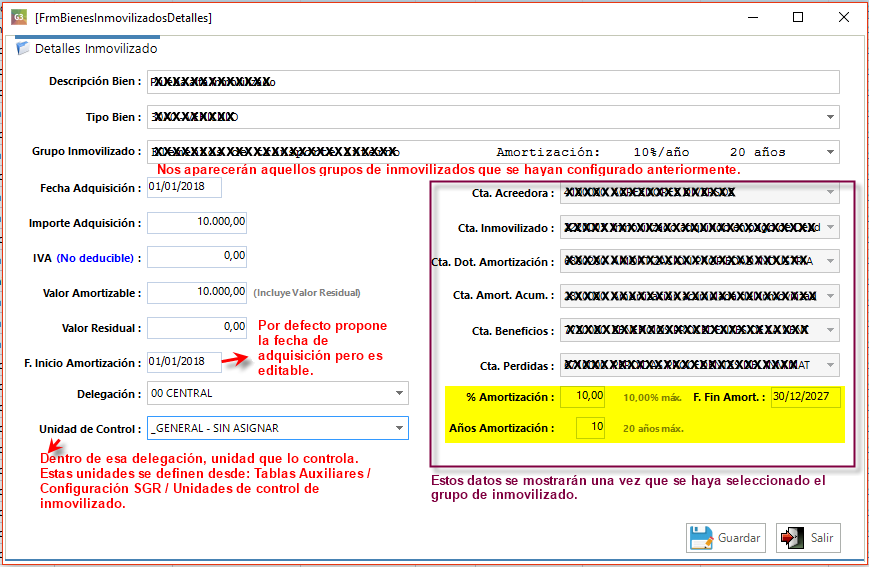
Task: Expand the Unidad de Control dropdown
Action: coord(399,428)
